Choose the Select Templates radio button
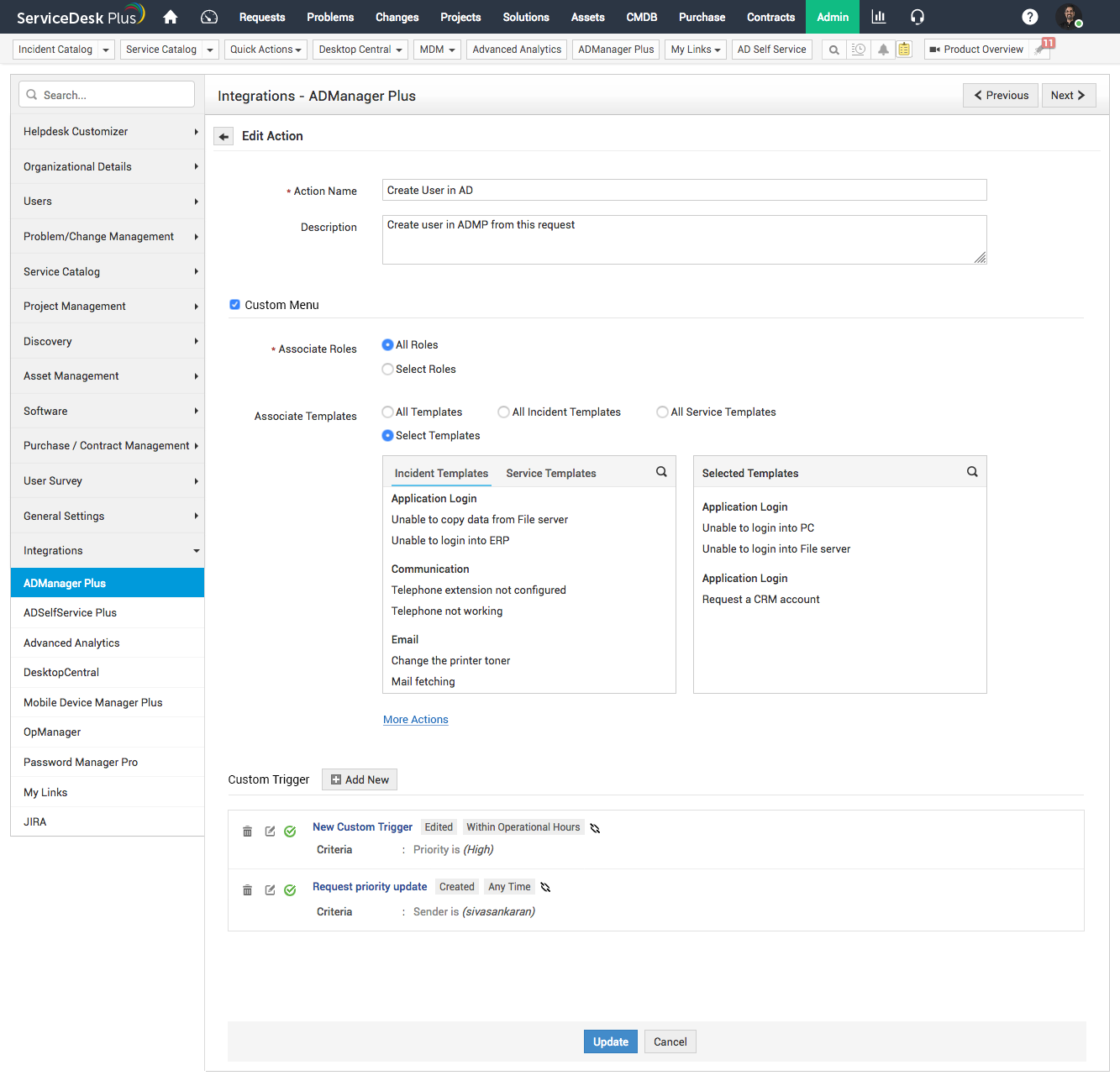The width and height of the screenshot is (1120, 1086). click(387, 436)
